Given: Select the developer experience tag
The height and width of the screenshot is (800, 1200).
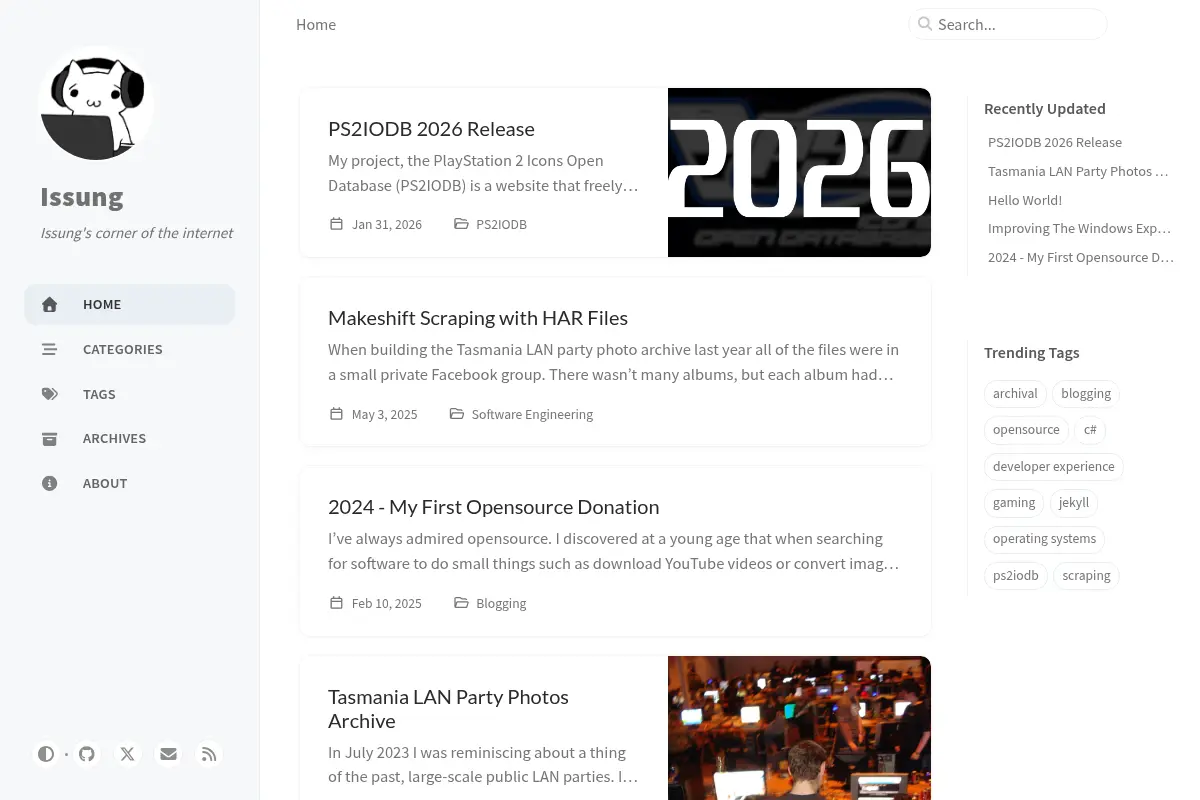Looking at the screenshot, I should click(x=1054, y=467).
